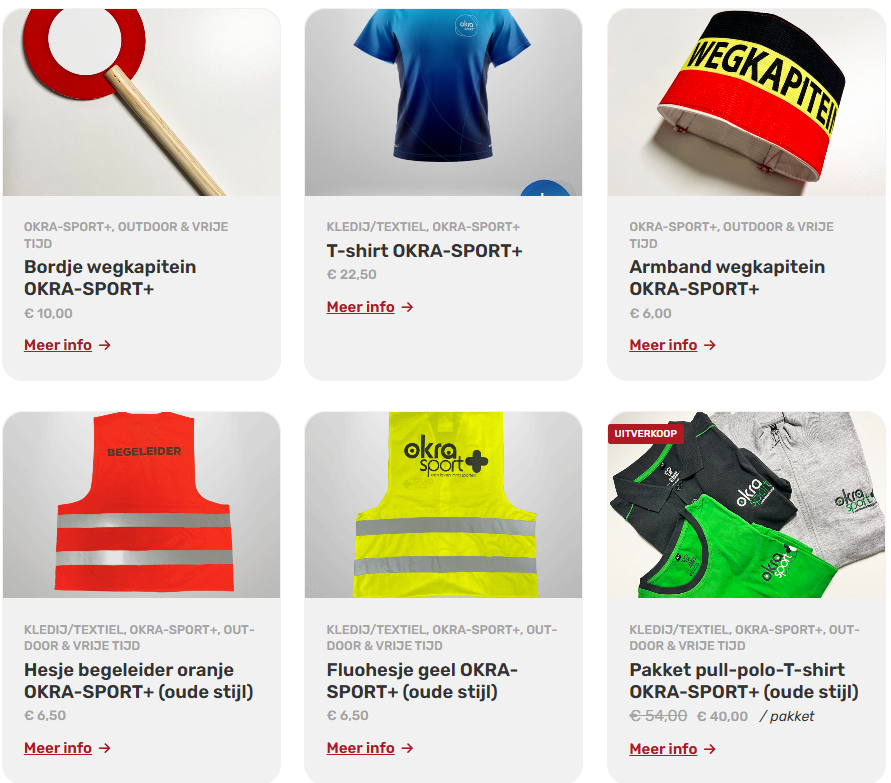Viewport: 891px width, 783px height.
Task: Open the Bordje wegkapitein OKRA-SPORT+ title
Action: click(110, 278)
